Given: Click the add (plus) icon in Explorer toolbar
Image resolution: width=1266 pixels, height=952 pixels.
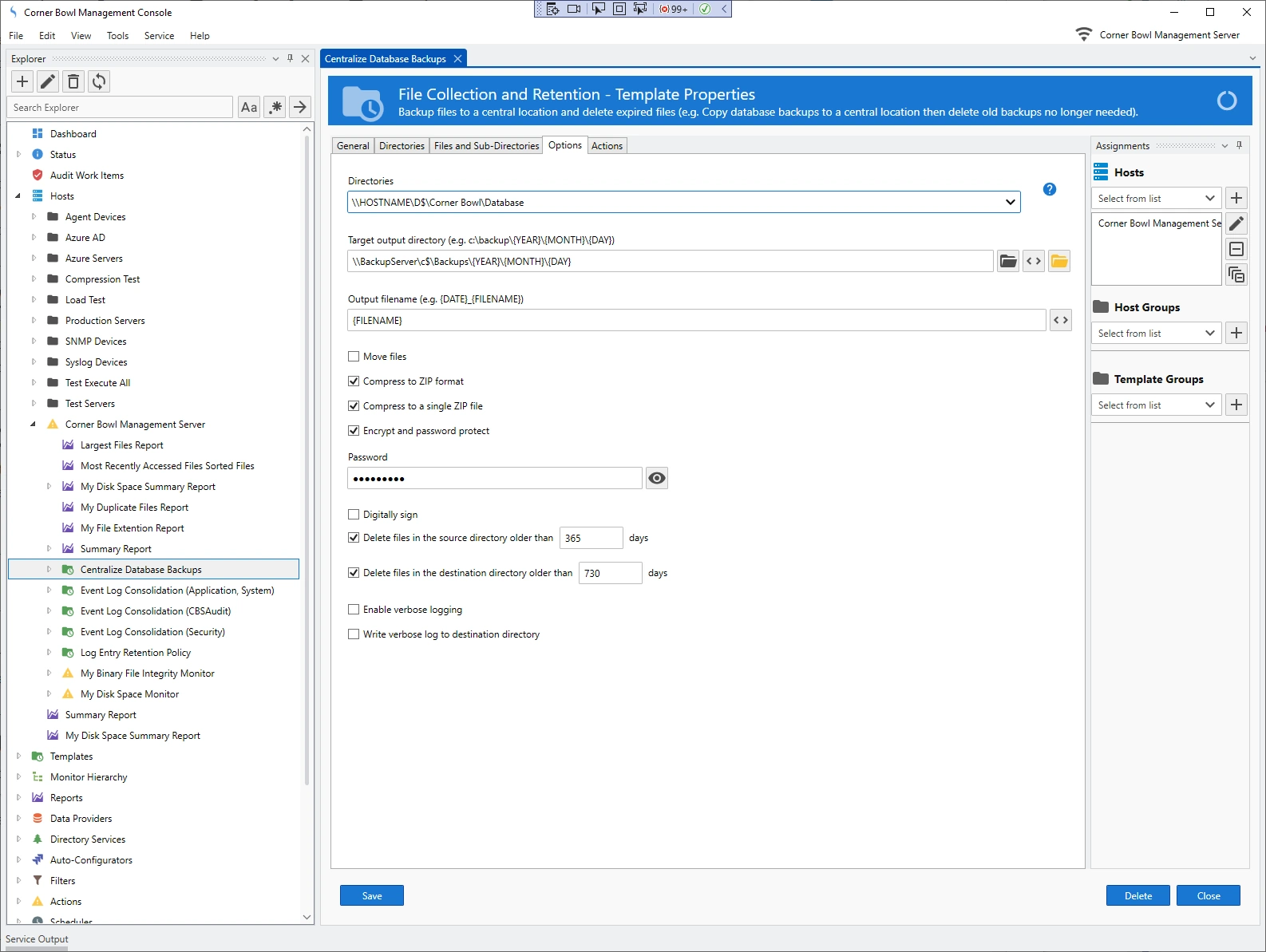Looking at the screenshot, I should [22, 81].
